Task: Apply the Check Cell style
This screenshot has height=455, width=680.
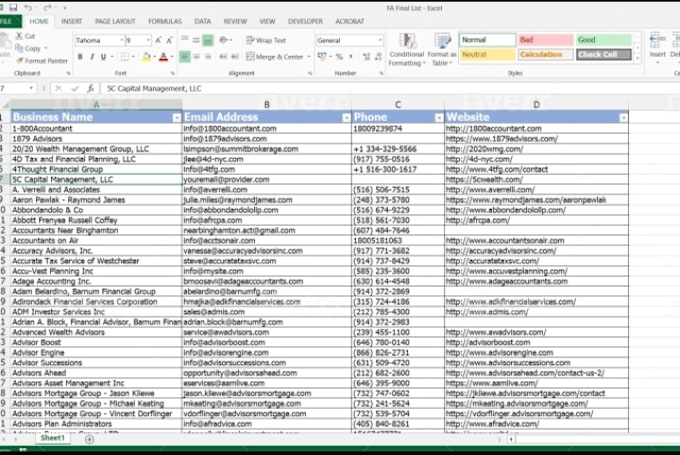Action: (x=604, y=55)
